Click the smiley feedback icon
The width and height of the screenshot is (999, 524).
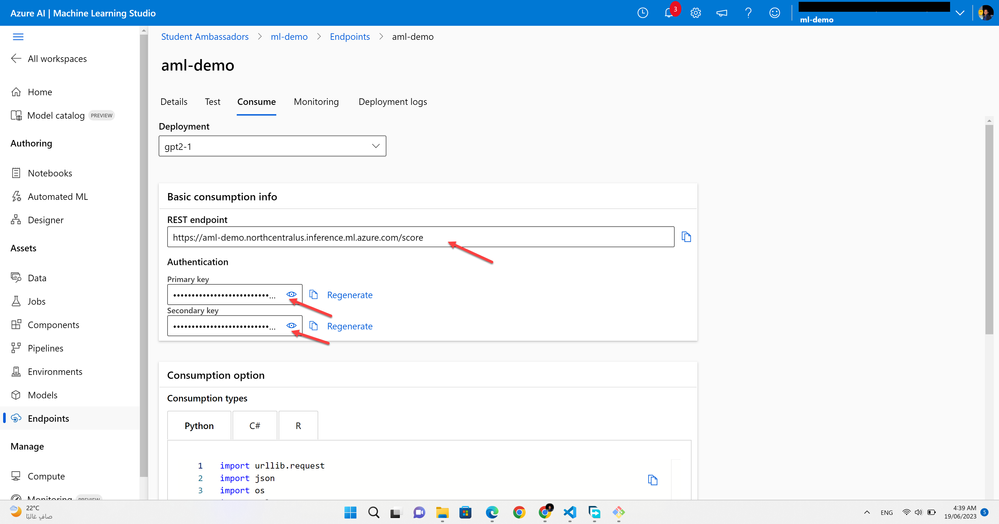[775, 13]
